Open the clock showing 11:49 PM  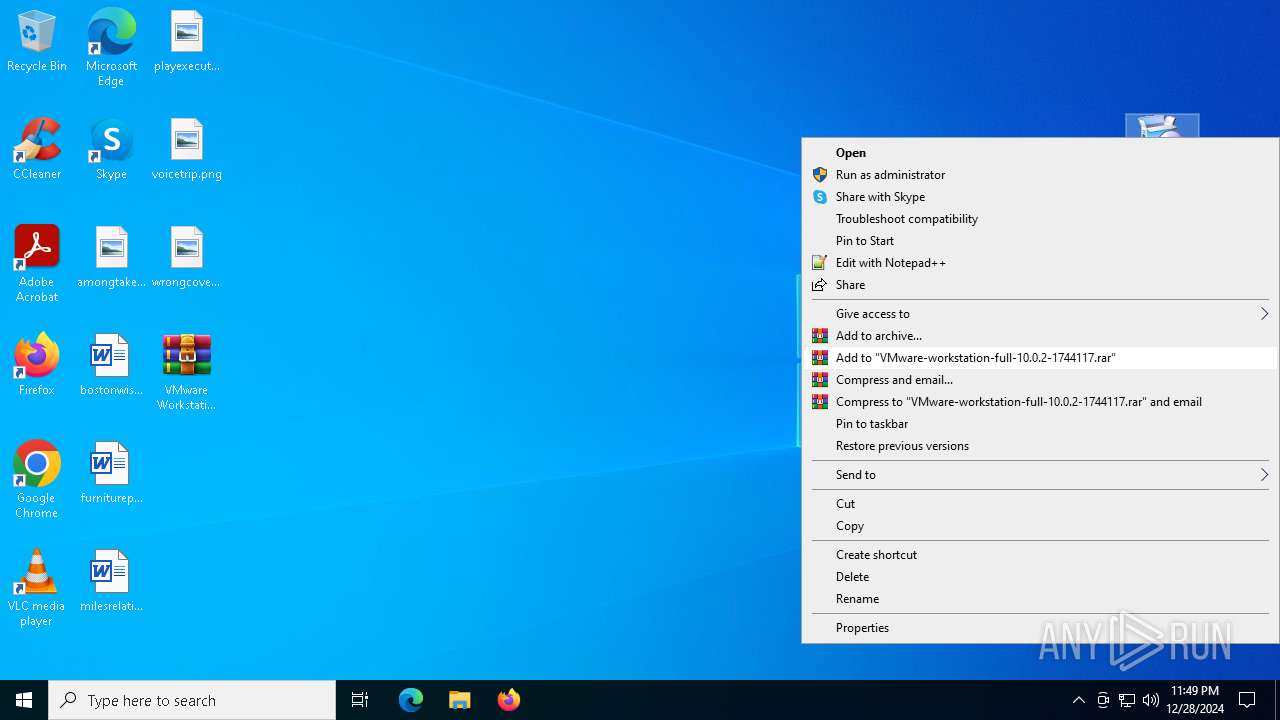tap(1196, 700)
